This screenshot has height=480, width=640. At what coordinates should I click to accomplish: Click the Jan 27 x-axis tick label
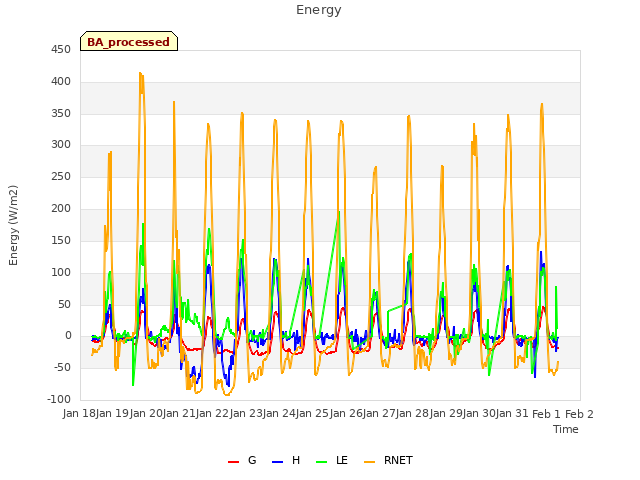(x=379, y=414)
